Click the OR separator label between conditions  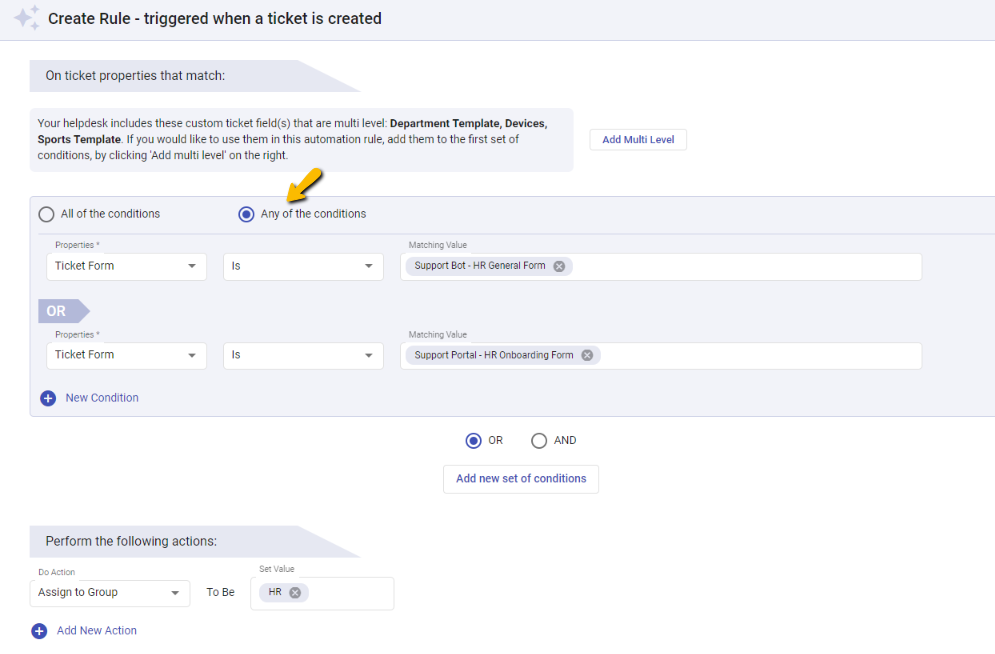click(x=63, y=311)
